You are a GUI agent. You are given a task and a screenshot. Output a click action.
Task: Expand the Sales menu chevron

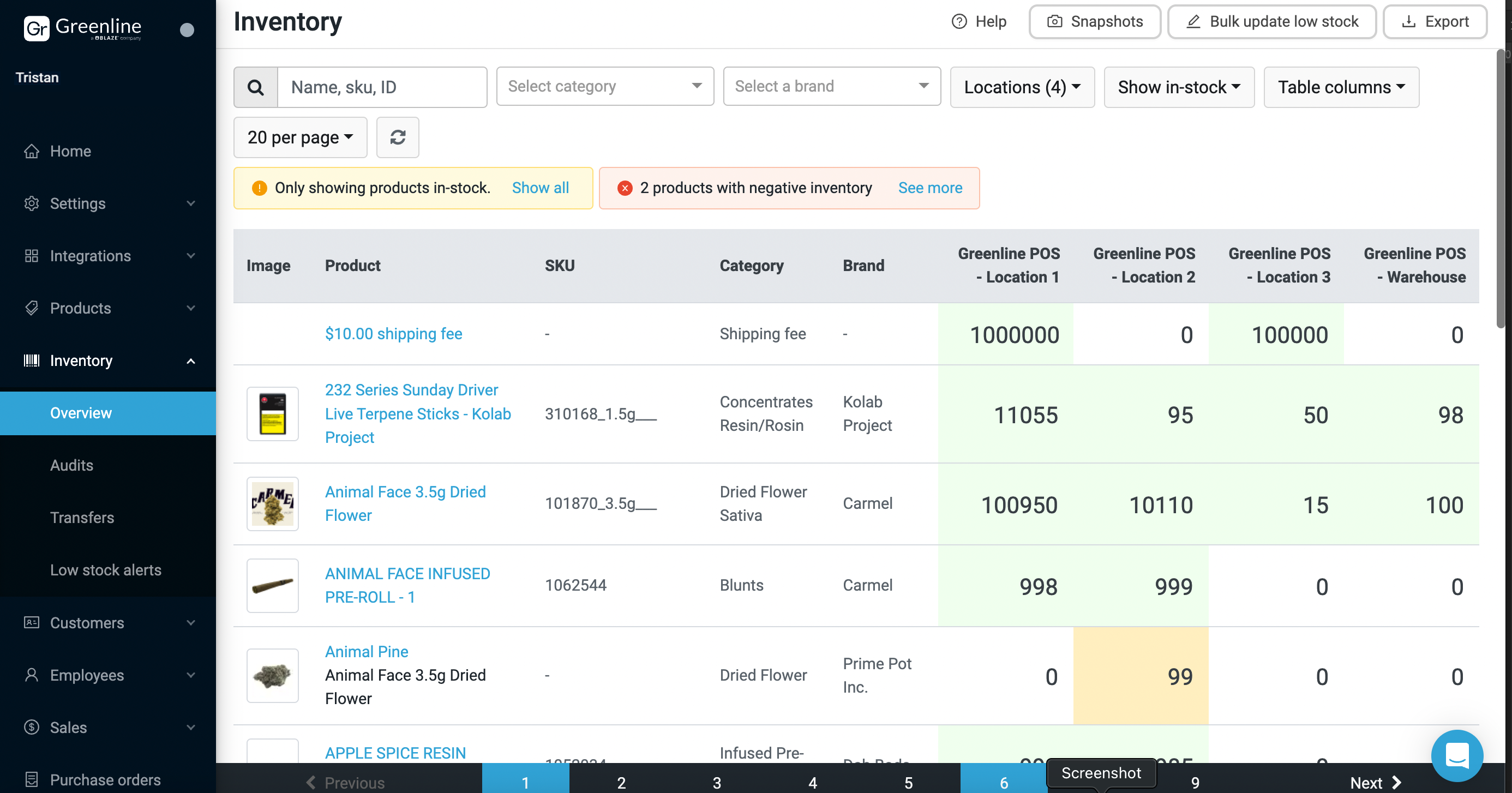pos(191,726)
